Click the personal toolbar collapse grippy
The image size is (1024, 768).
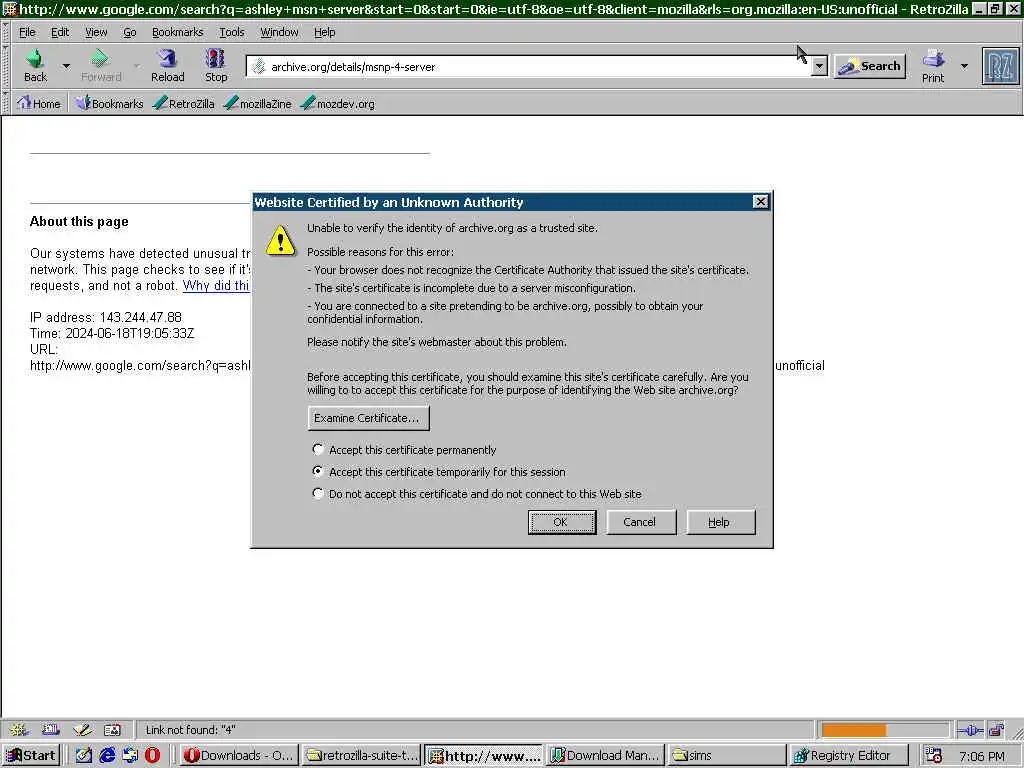click(7, 103)
